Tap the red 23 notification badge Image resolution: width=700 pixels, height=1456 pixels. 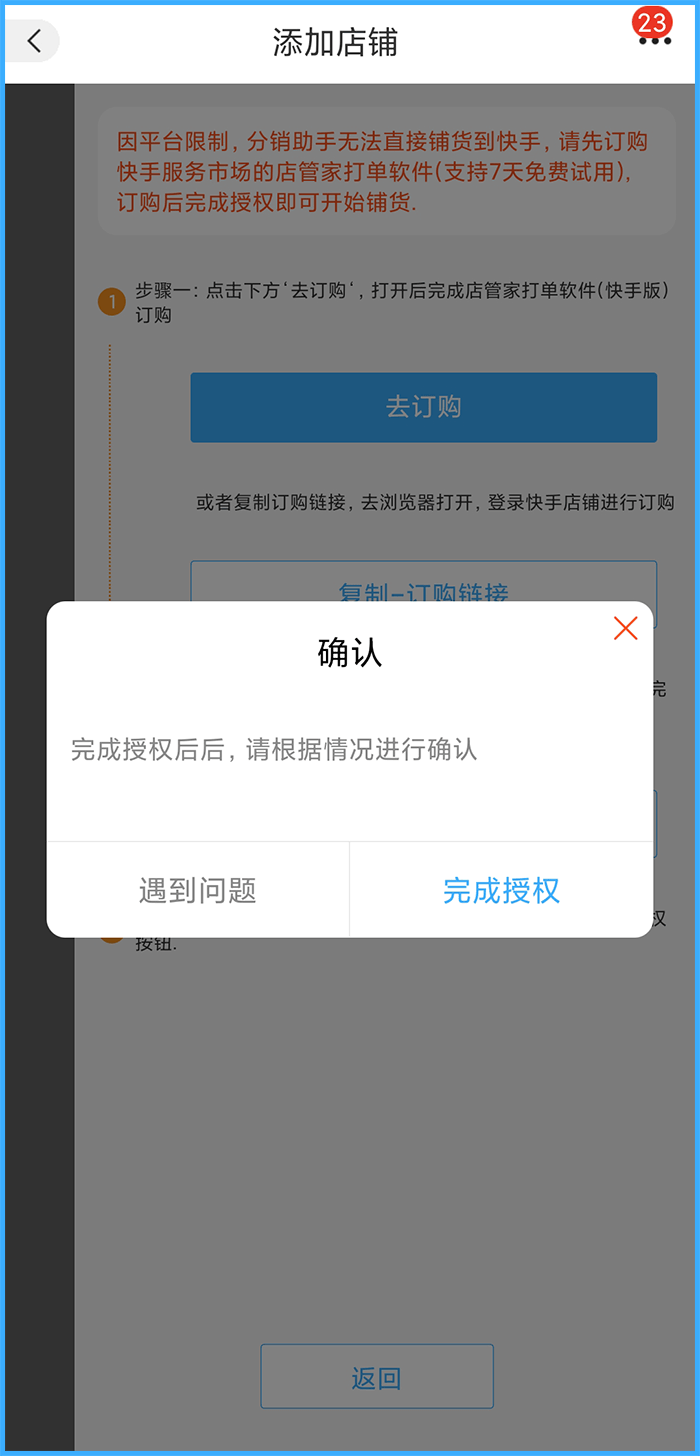click(652, 22)
